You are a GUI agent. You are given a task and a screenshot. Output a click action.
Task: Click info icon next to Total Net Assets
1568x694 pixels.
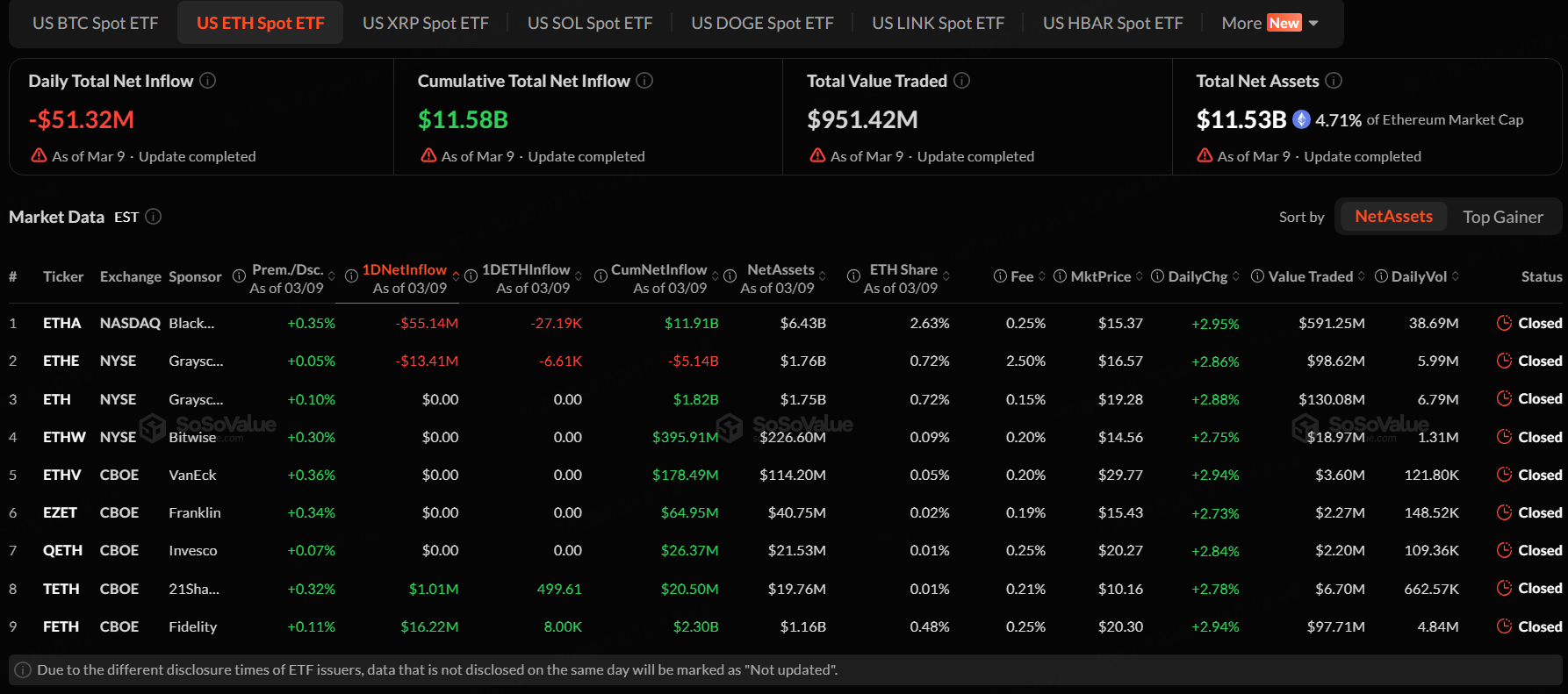click(x=1334, y=81)
